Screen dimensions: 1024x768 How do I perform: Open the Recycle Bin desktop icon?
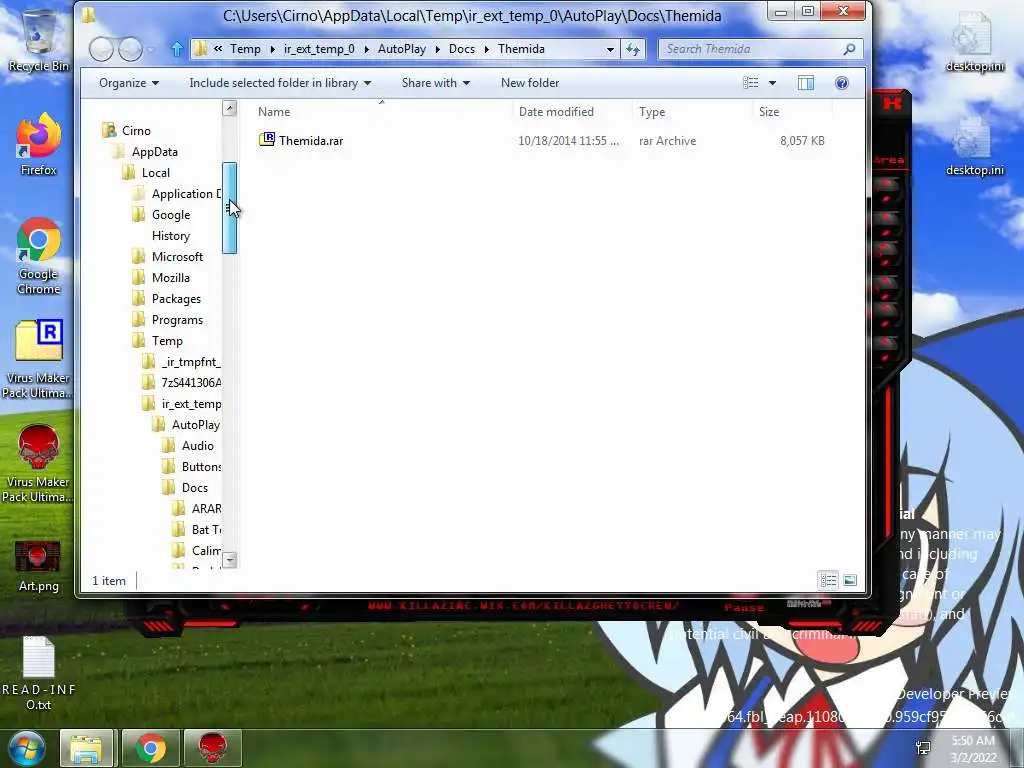pos(38,39)
